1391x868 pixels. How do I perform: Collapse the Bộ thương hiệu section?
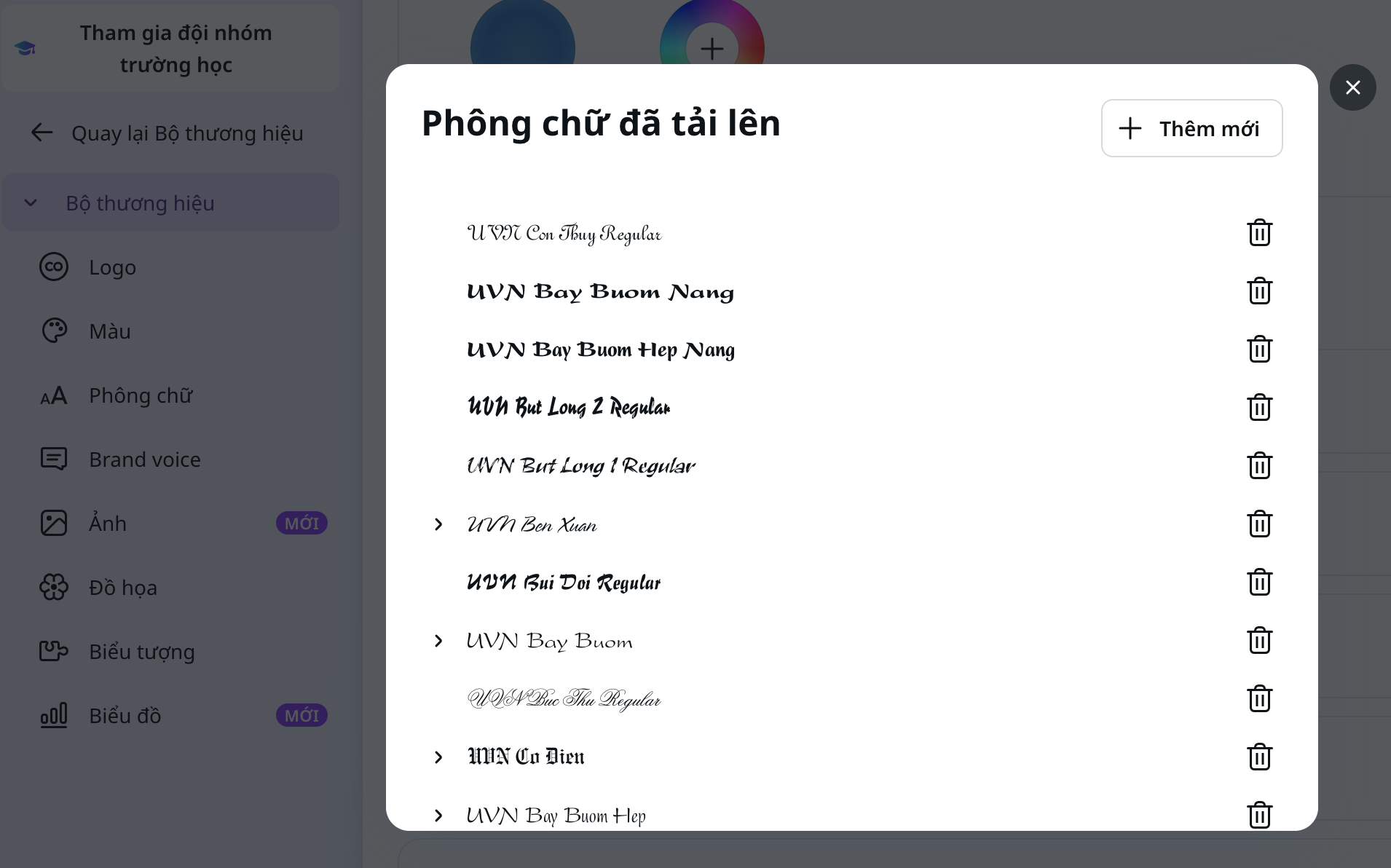point(31,202)
